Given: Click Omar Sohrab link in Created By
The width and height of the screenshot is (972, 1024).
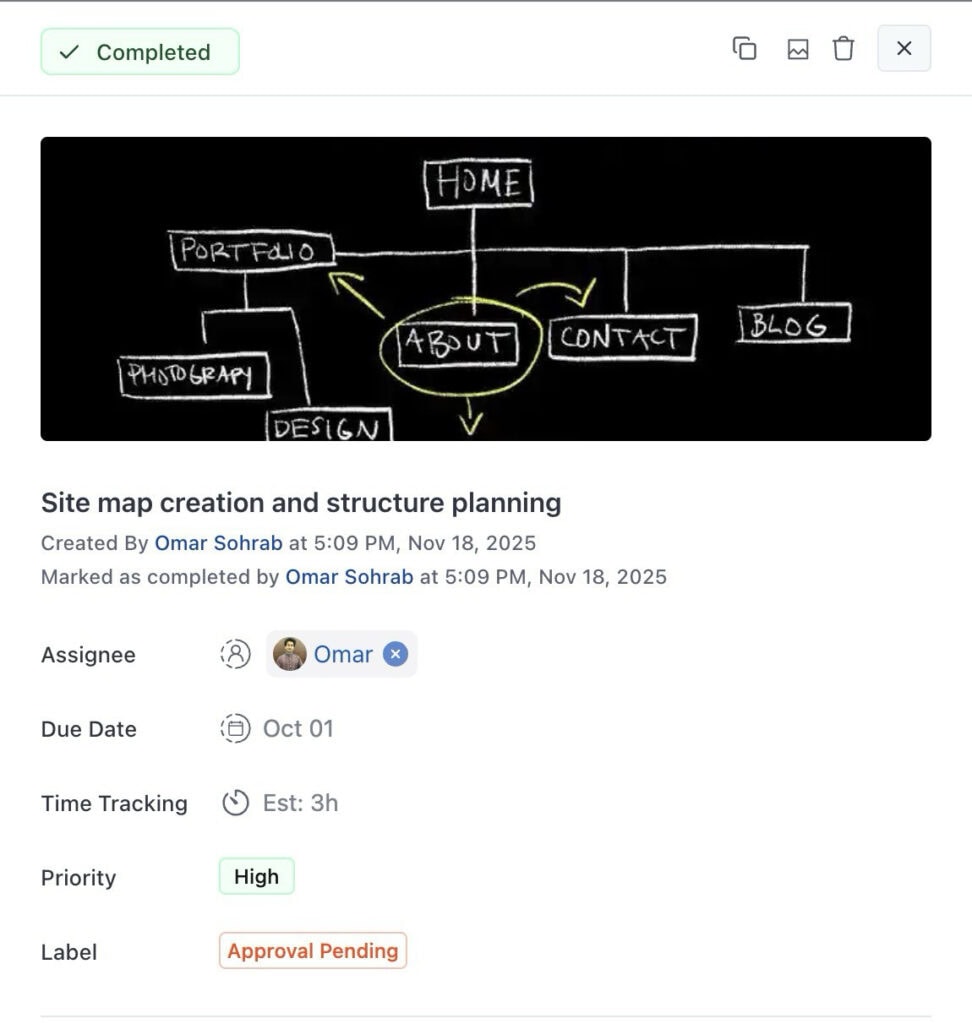Looking at the screenshot, I should point(218,543).
